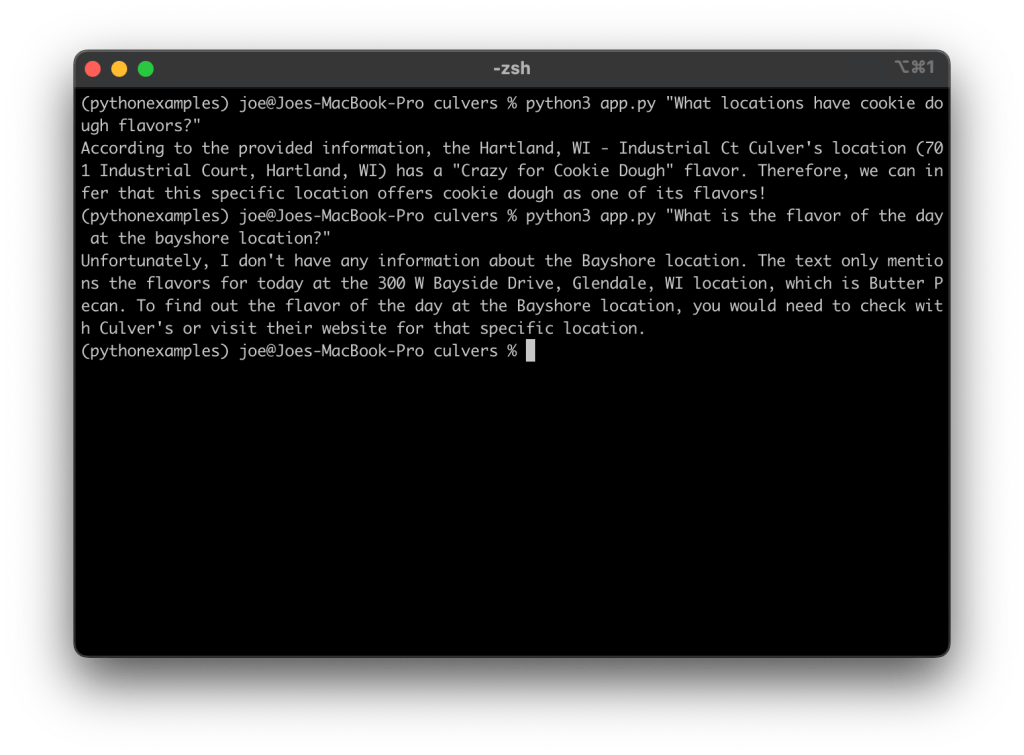Maximize the terminal with the green button

coord(146,69)
